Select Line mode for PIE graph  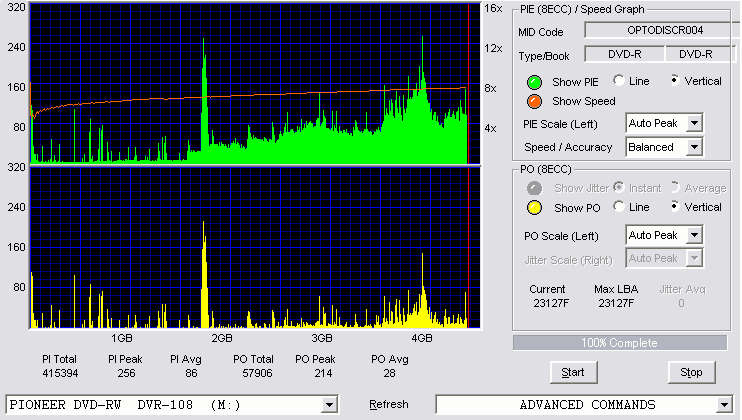(619, 80)
